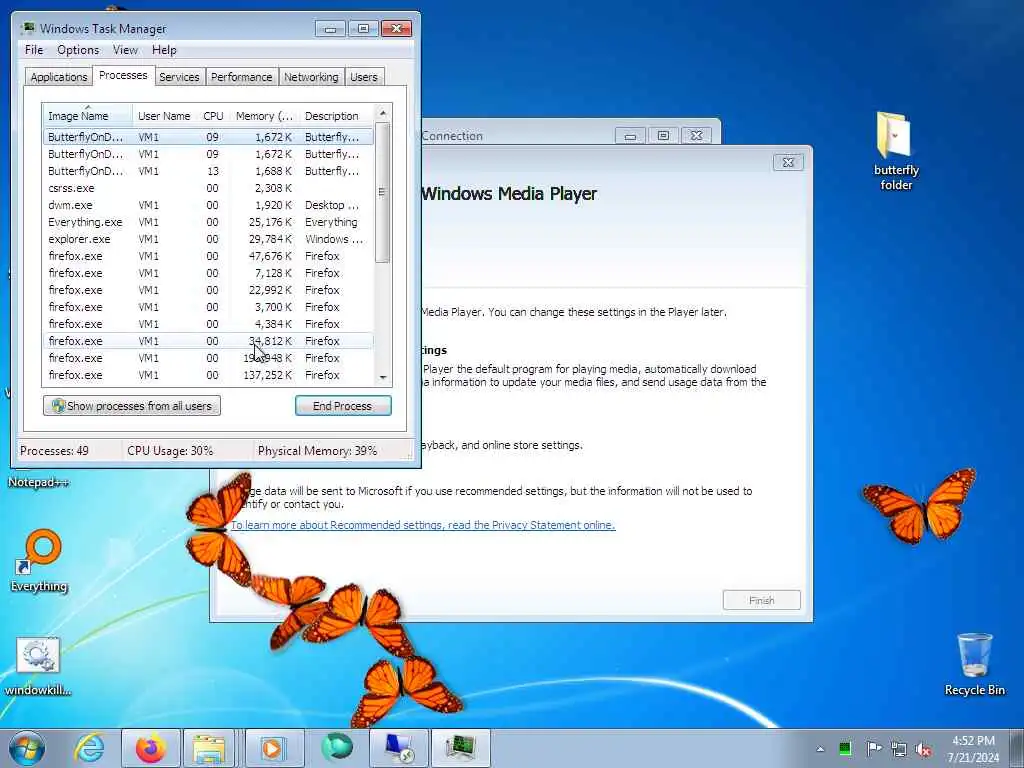This screenshot has width=1024, height=768.
Task: Open the File Explorer taskbar icon
Action: pos(209,748)
